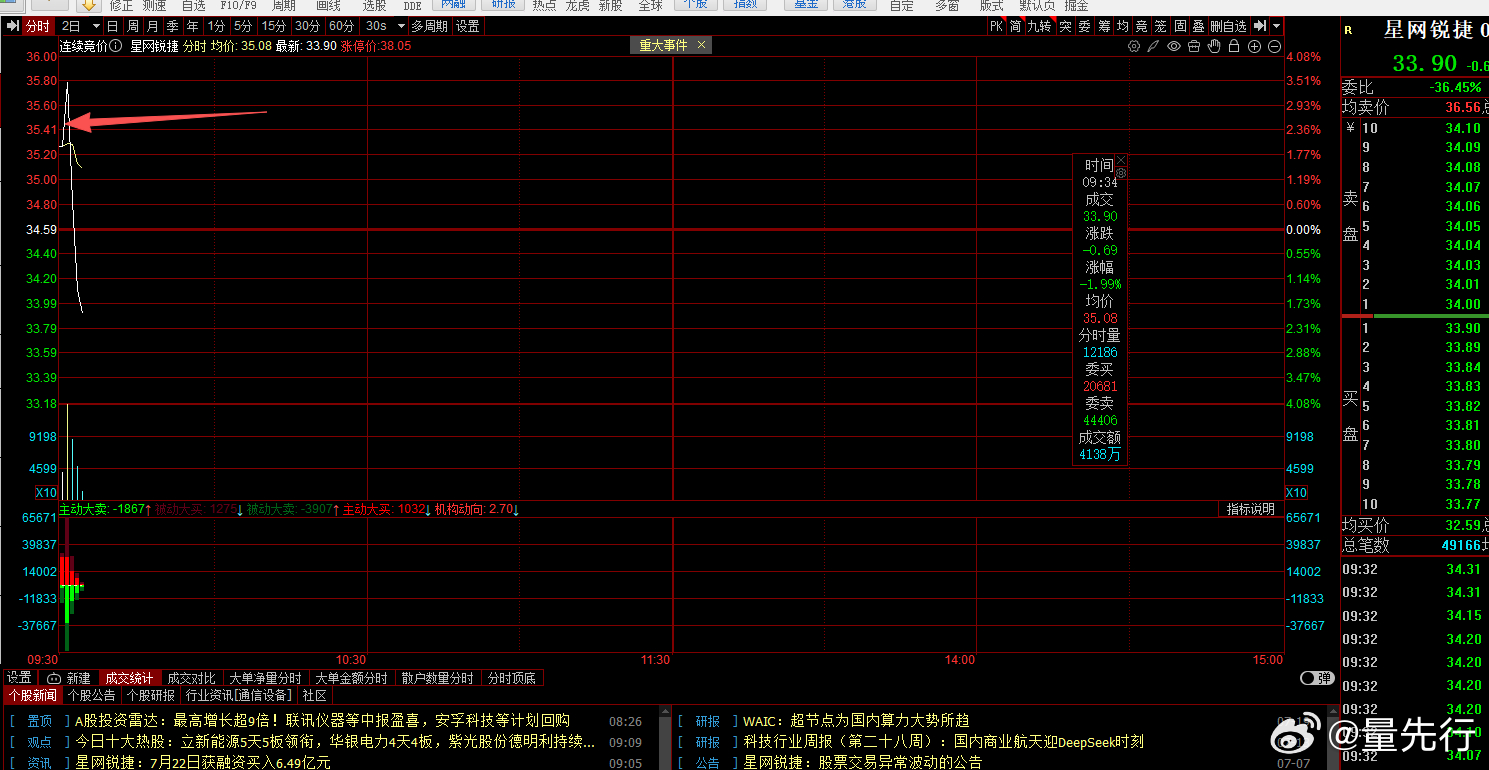Toggle the PK compare button
The width and height of the screenshot is (1489, 770).
(x=996, y=26)
